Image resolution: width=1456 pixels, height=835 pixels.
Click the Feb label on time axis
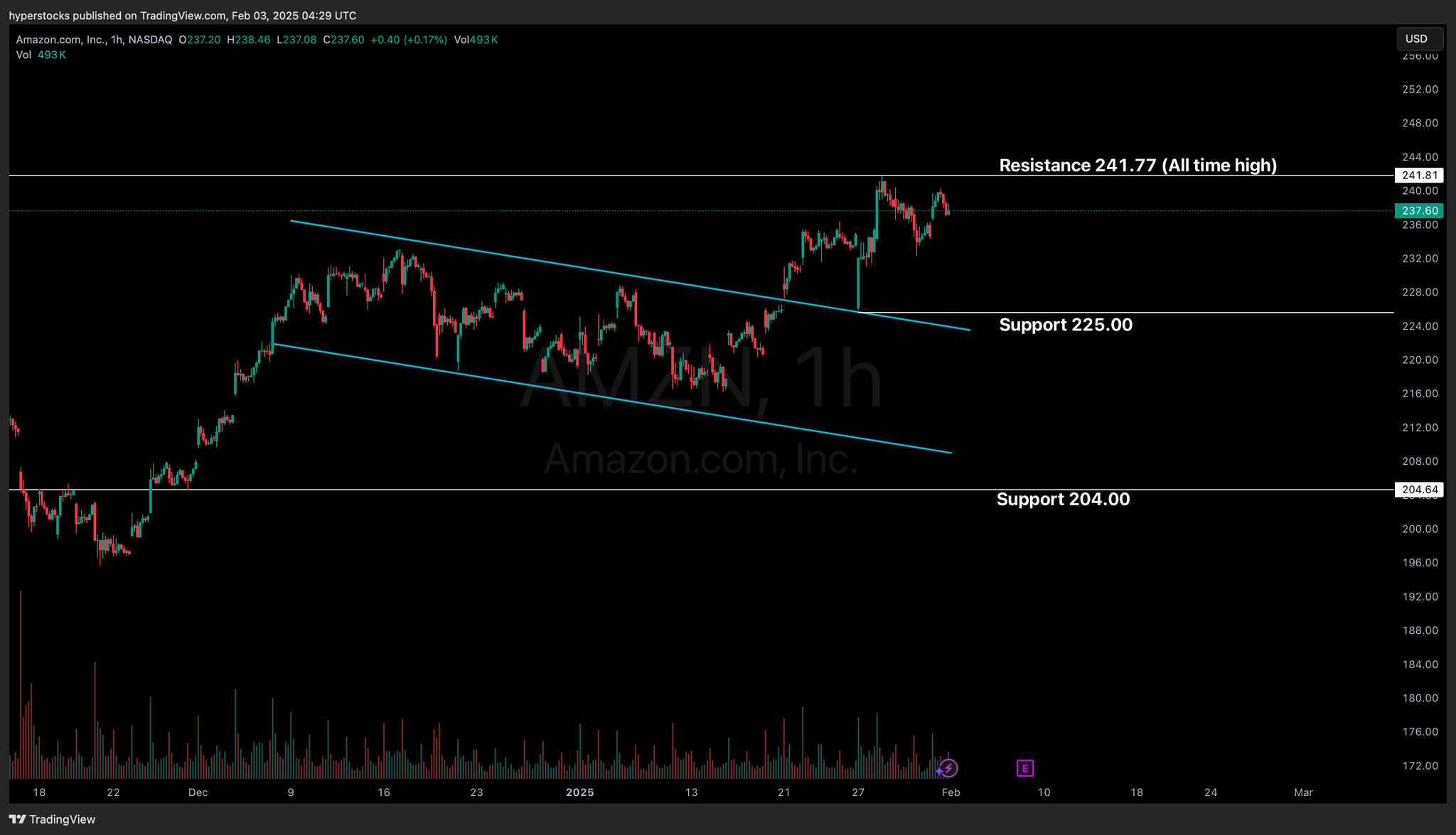coord(951,792)
